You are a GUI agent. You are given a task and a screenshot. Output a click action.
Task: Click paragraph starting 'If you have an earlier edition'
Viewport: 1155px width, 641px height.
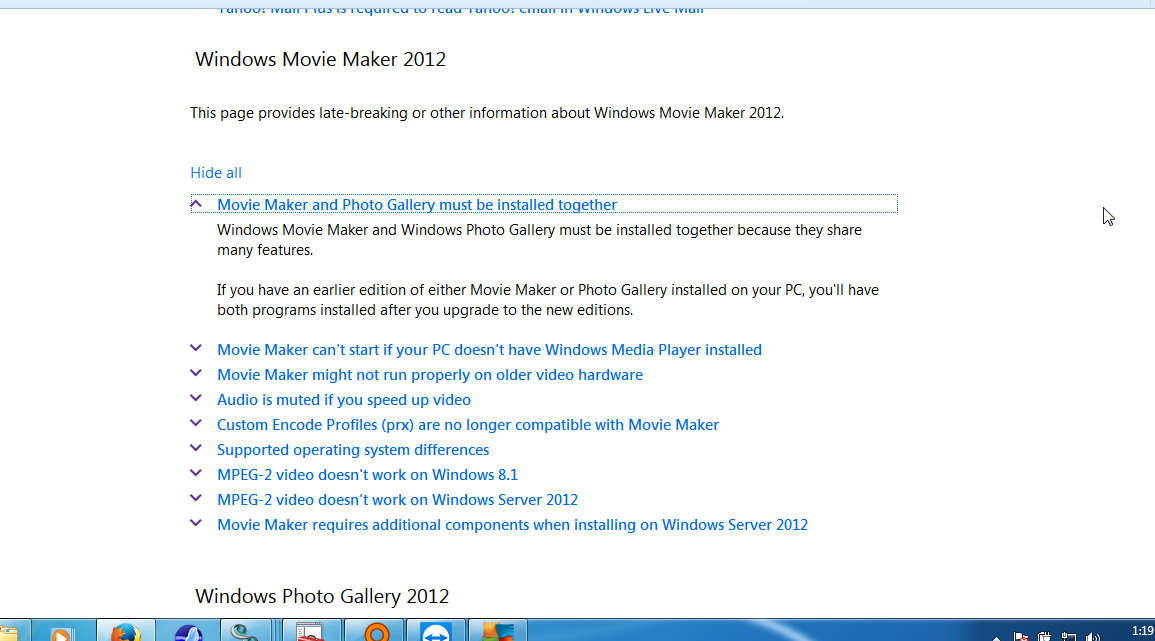(547, 300)
